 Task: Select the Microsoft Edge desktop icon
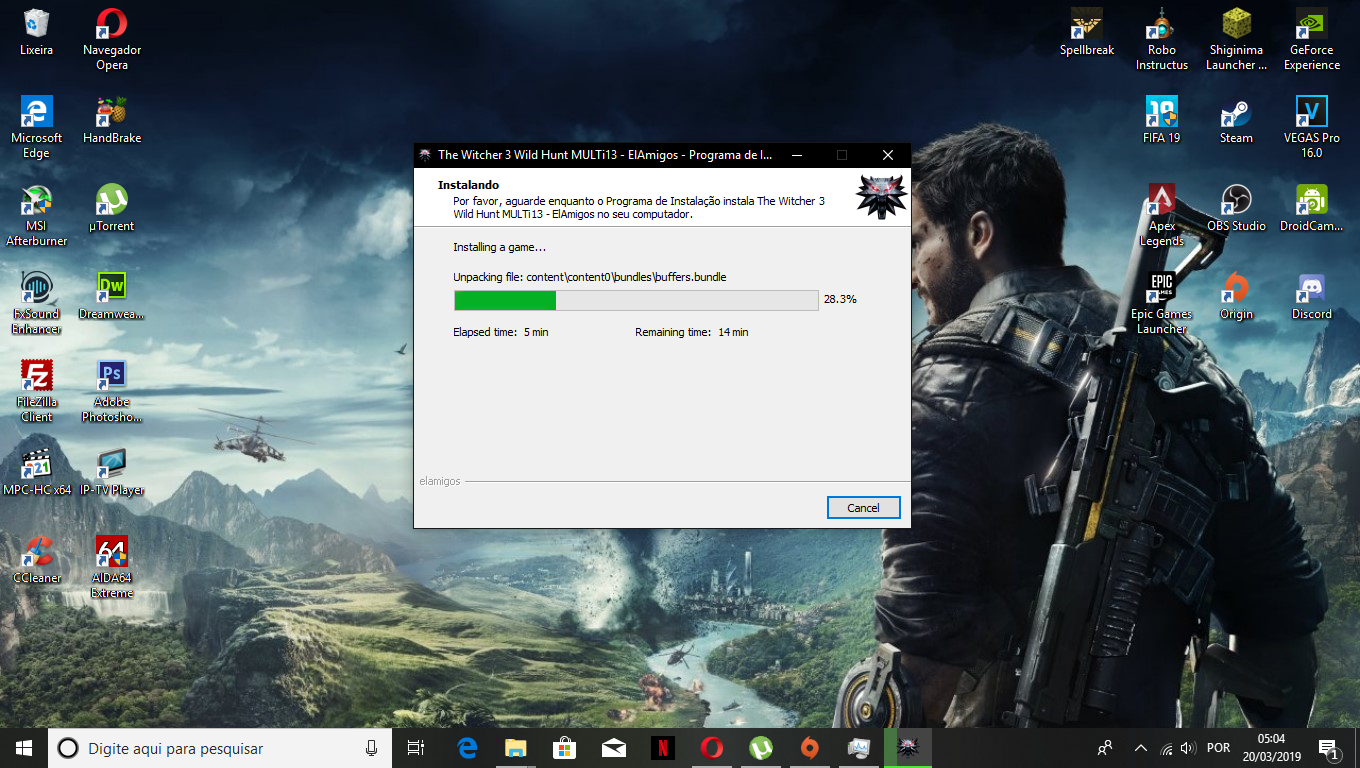coord(37,128)
